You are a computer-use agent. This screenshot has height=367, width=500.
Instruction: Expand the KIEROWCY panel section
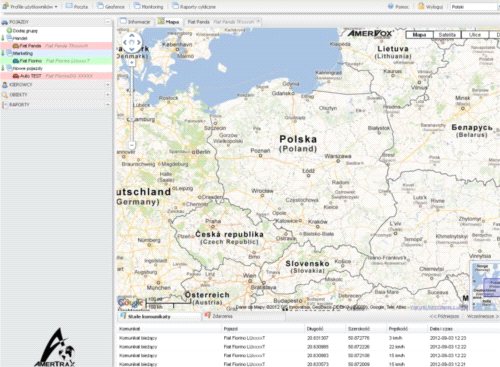pyautogui.click(x=108, y=85)
